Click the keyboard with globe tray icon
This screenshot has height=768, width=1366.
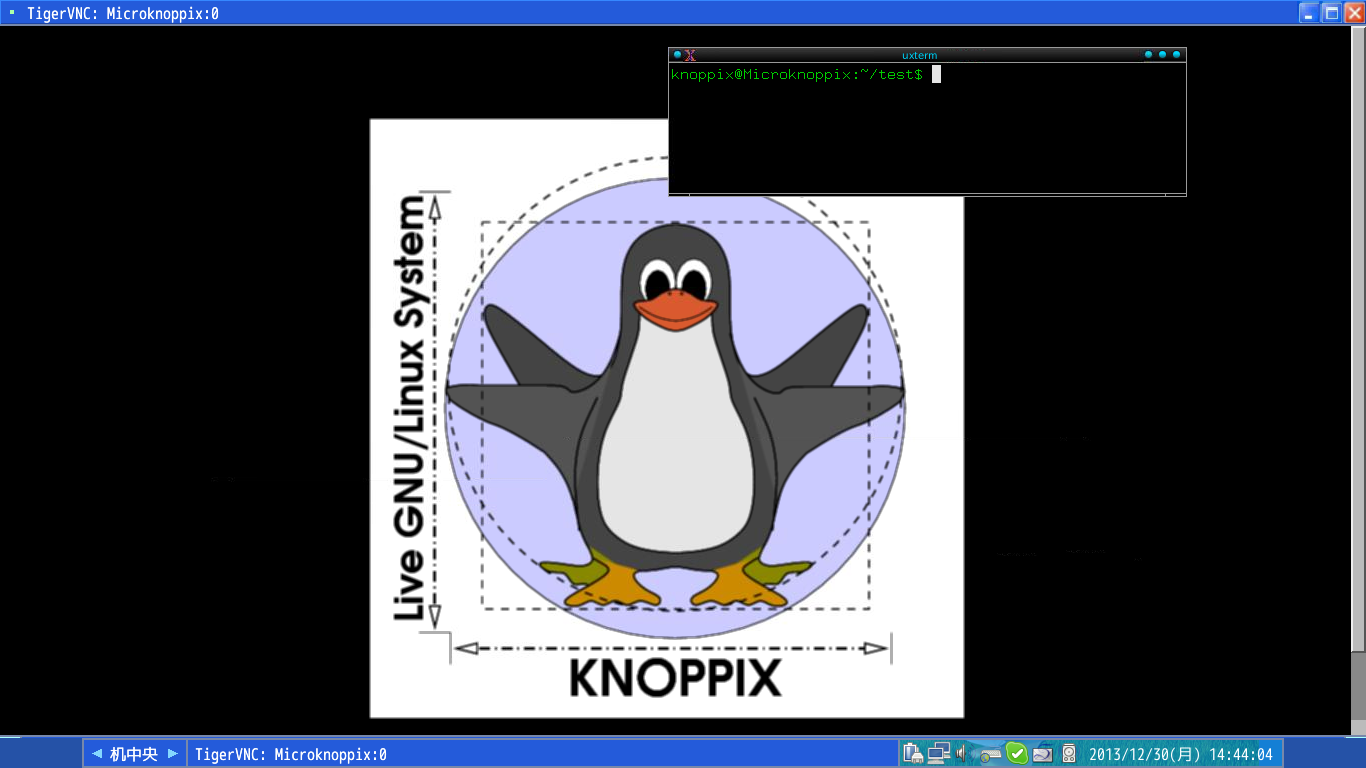coord(989,754)
